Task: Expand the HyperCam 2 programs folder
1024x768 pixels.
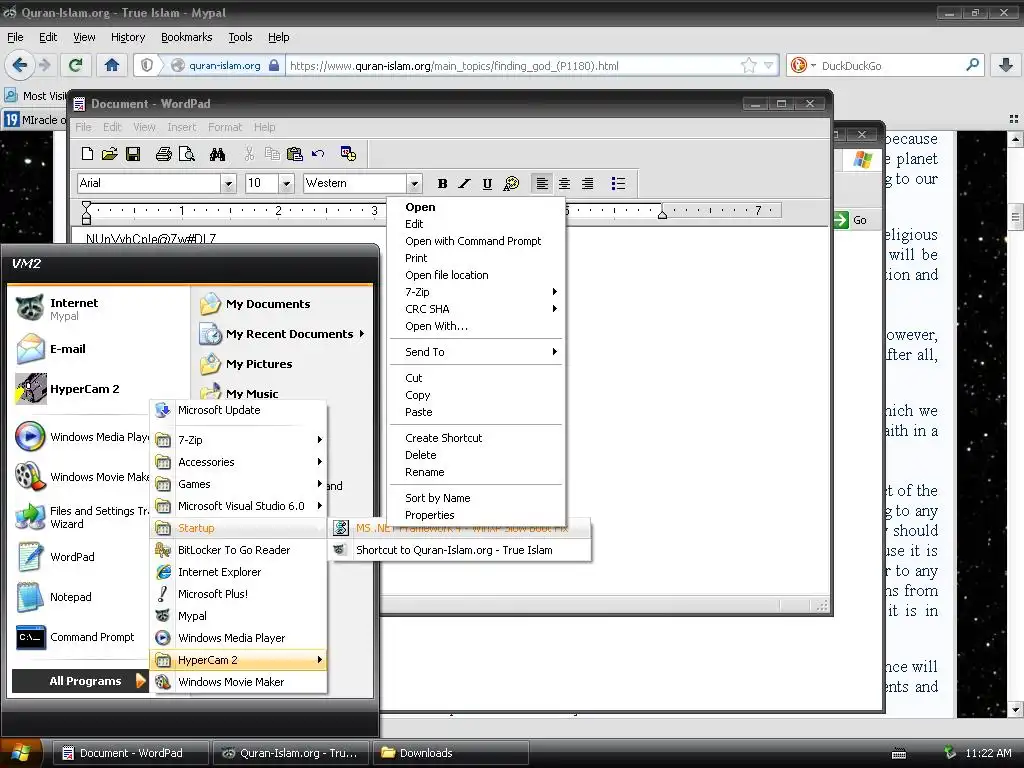Action: click(x=238, y=660)
